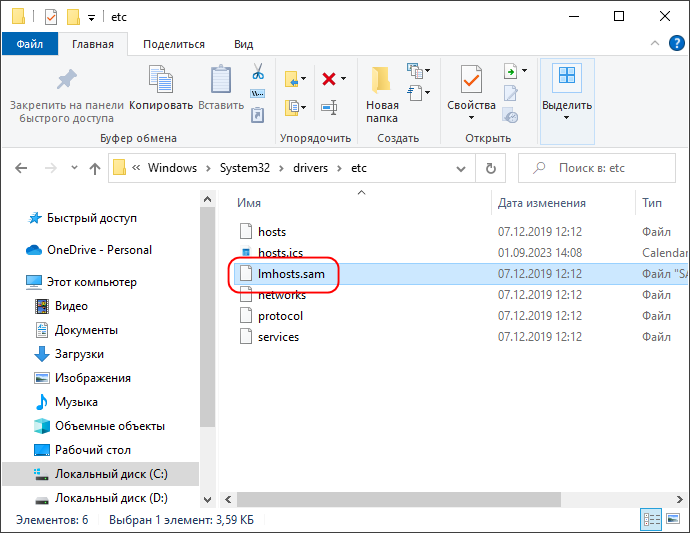The height and width of the screenshot is (533, 690).
Task: Click the Edit pencil icon in Открыть group
Action: 510,93
